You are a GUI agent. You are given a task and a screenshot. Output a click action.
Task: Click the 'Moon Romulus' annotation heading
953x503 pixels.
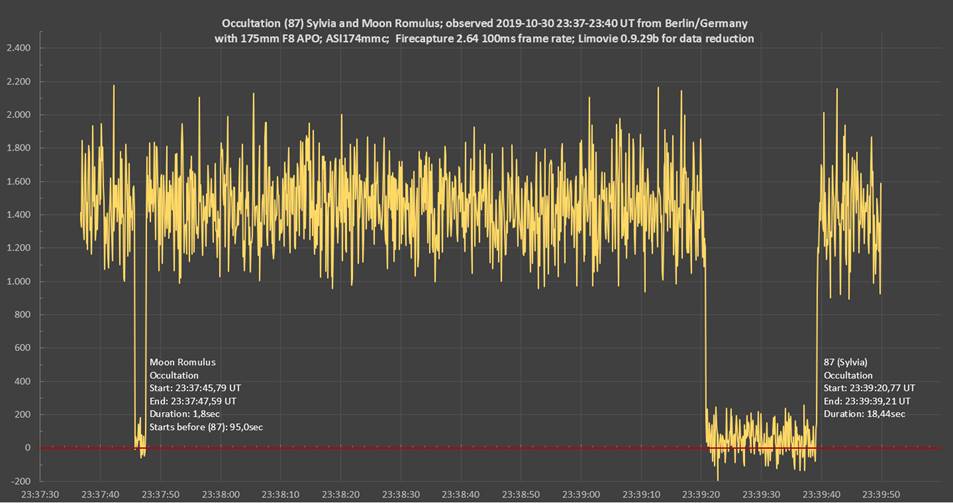(182, 362)
